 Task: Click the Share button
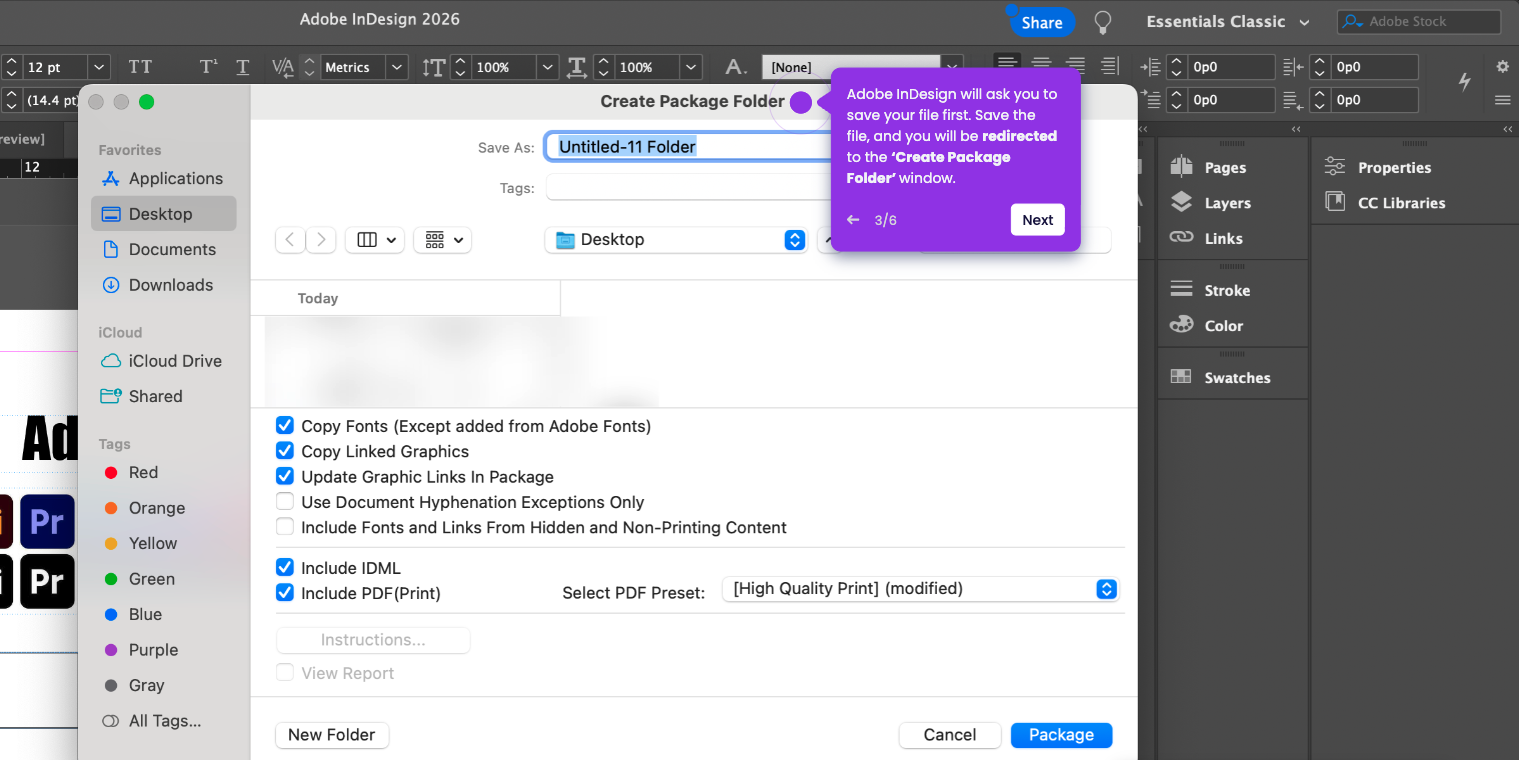click(x=1041, y=22)
